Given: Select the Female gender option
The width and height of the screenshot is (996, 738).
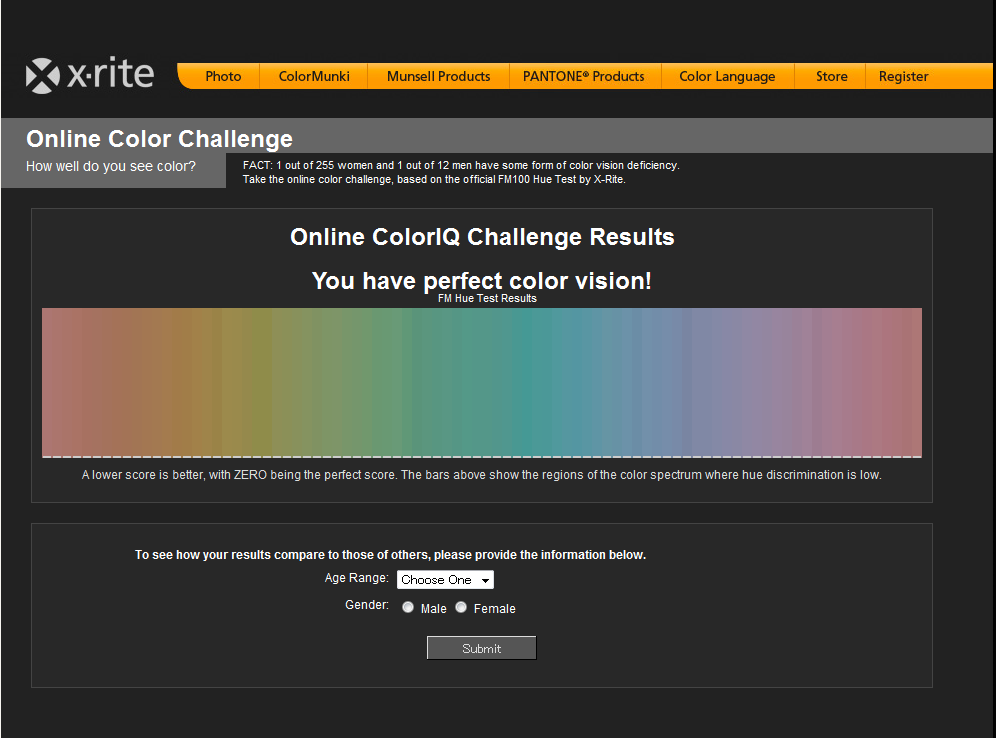Looking at the screenshot, I should (x=461, y=607).
